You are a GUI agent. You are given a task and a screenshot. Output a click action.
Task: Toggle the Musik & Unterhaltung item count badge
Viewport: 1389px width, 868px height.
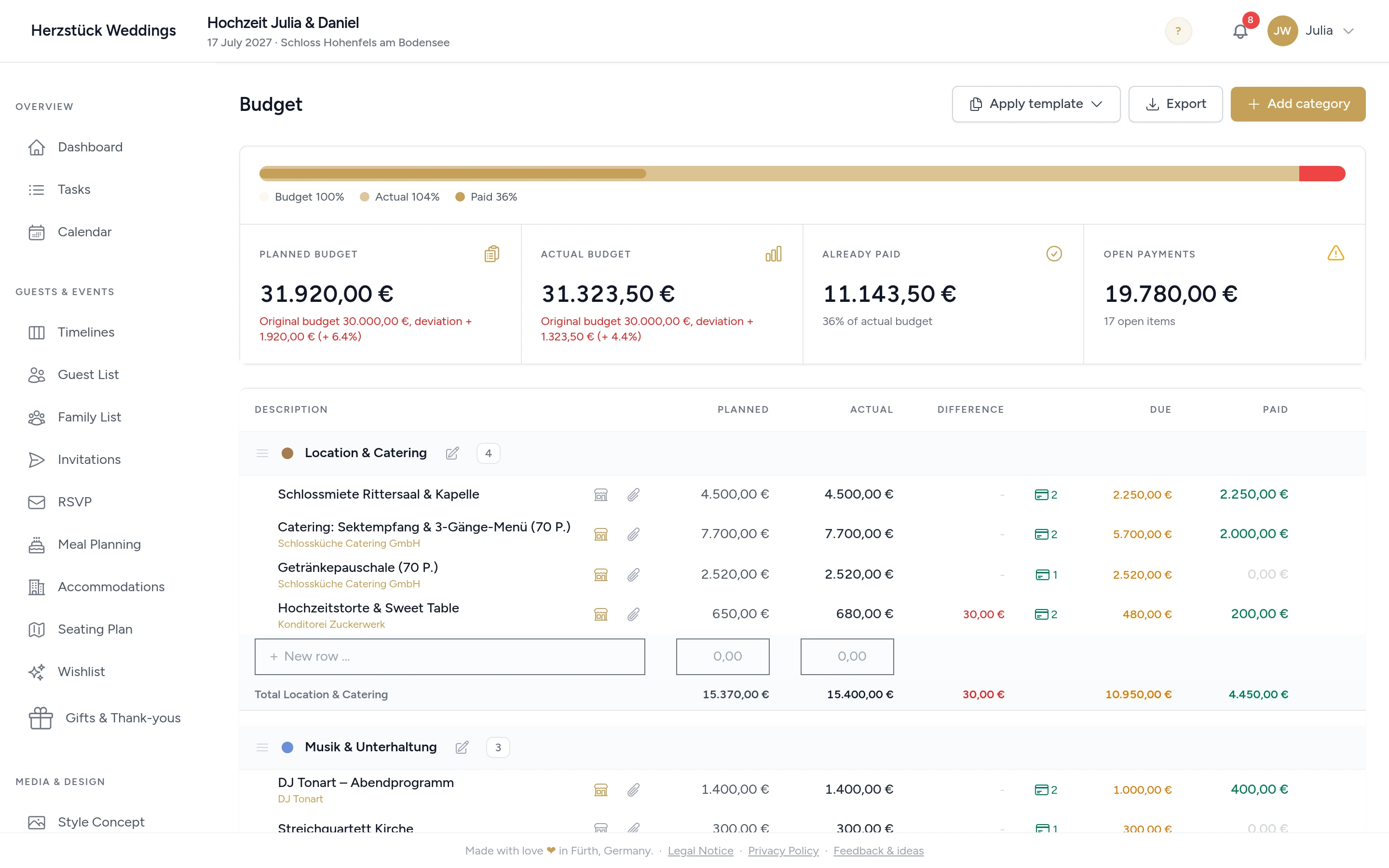click(x=498, y=747)
